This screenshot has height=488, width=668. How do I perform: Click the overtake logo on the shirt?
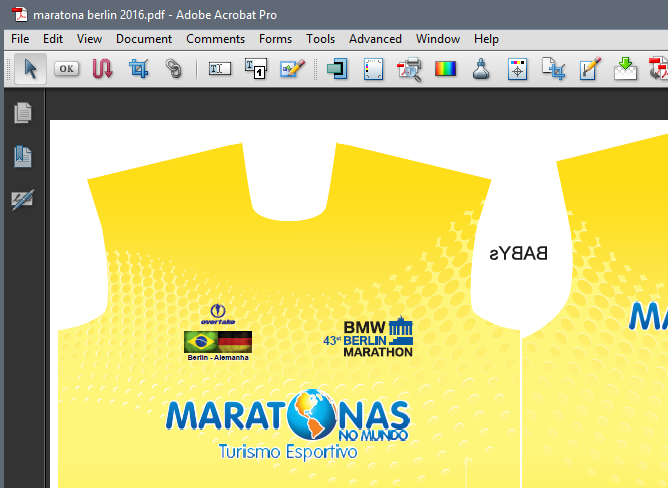click(x=218, y=314)
